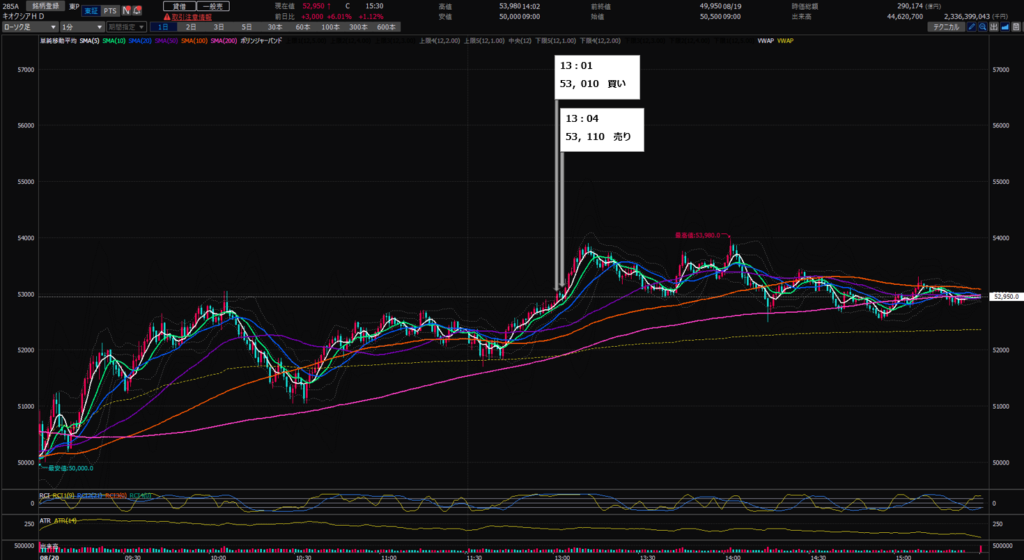Click the orange SMA(100) legend label
This screenshot has height=560, width=1024.
click(x=195, y=40)
